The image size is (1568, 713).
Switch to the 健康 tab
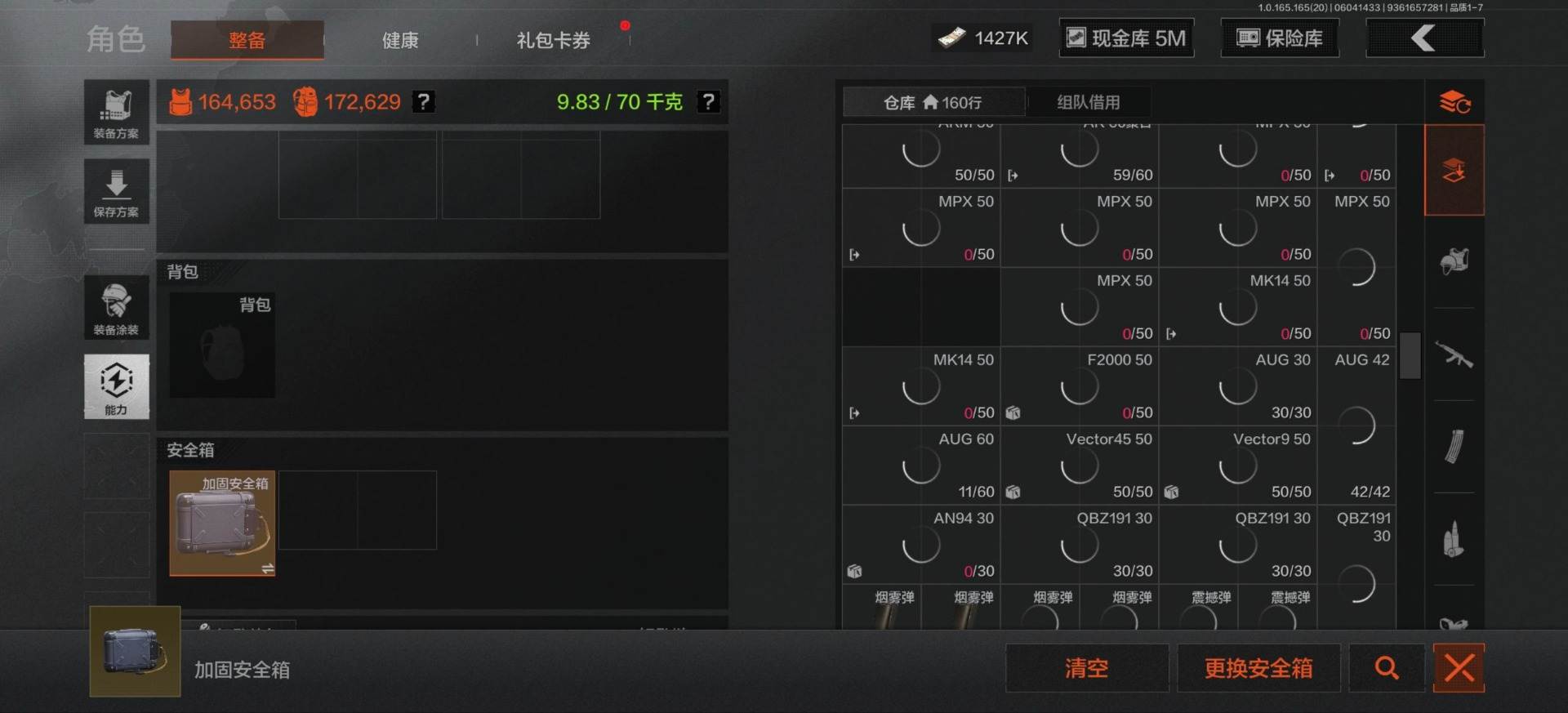[x=400, y=40]
